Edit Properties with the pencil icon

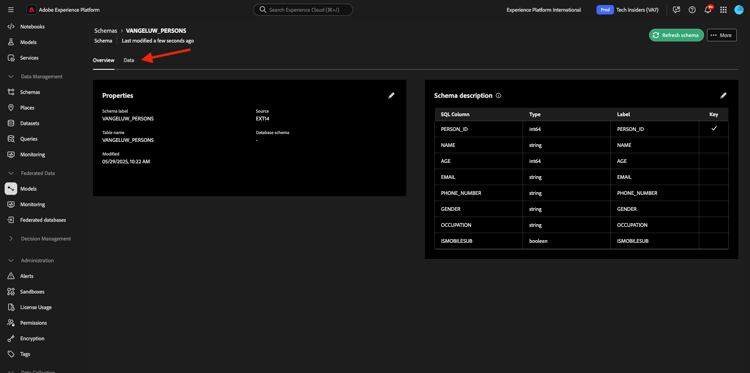pos(391,96)
